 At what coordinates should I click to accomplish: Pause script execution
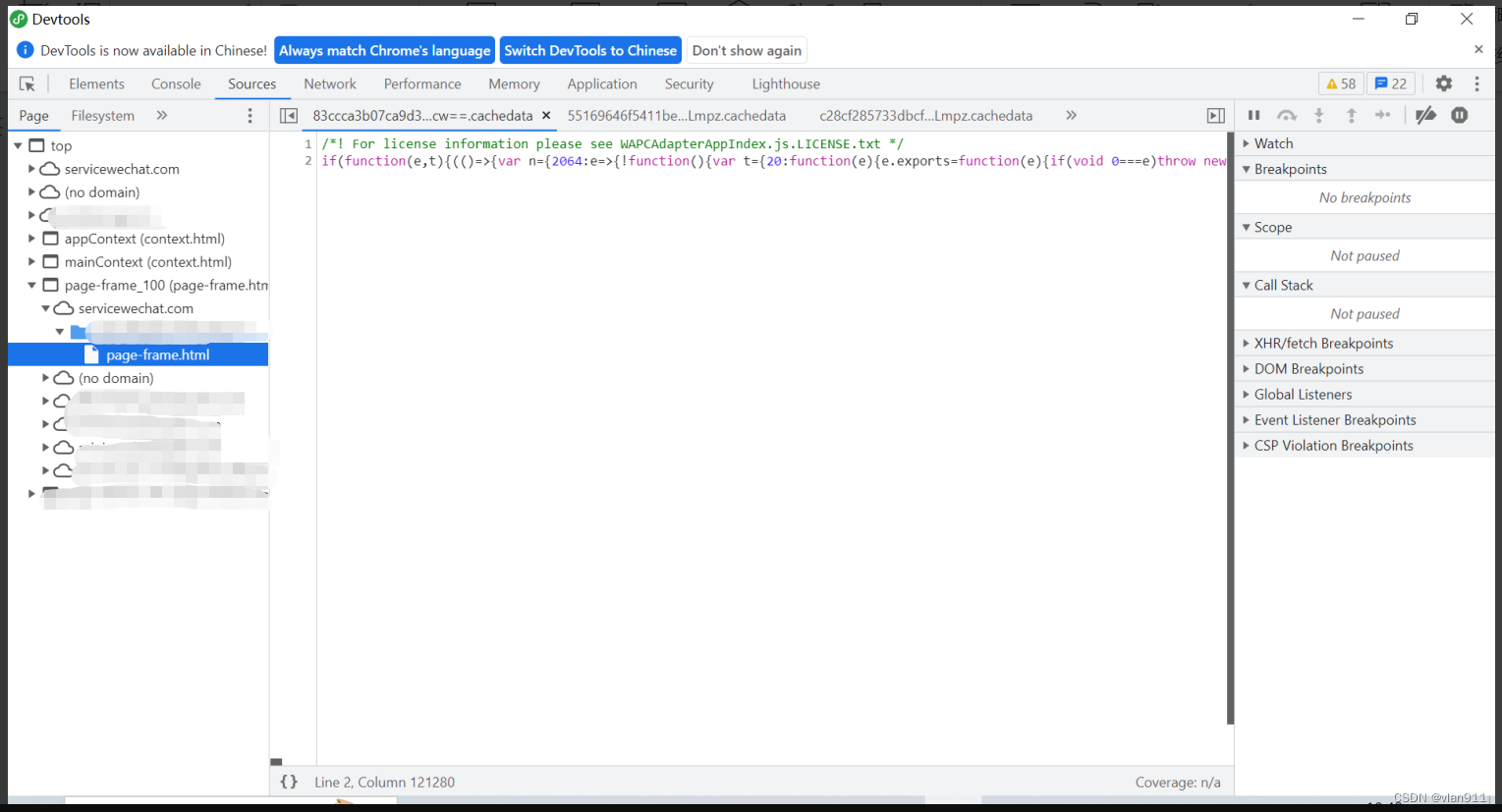1254,115
